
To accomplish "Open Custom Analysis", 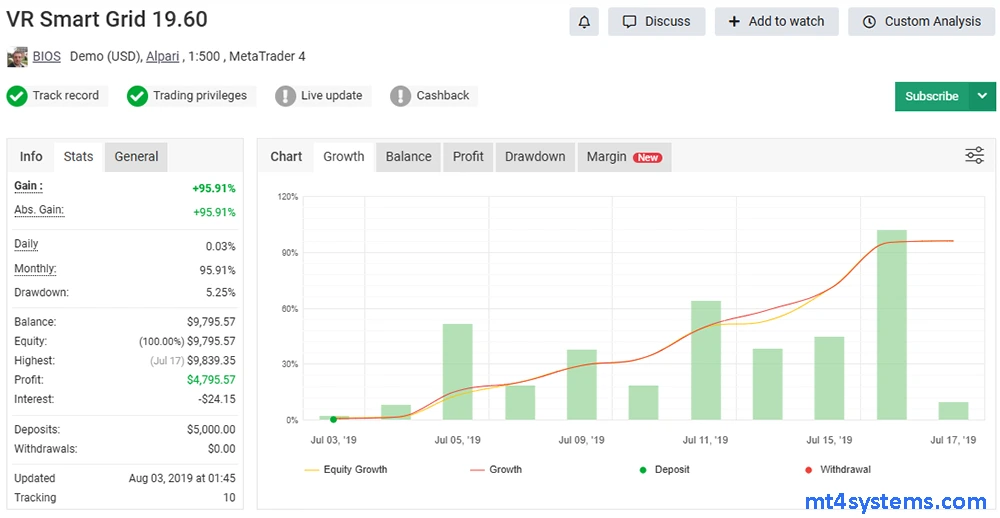I will pyautogui.click(x=921, y=21).
